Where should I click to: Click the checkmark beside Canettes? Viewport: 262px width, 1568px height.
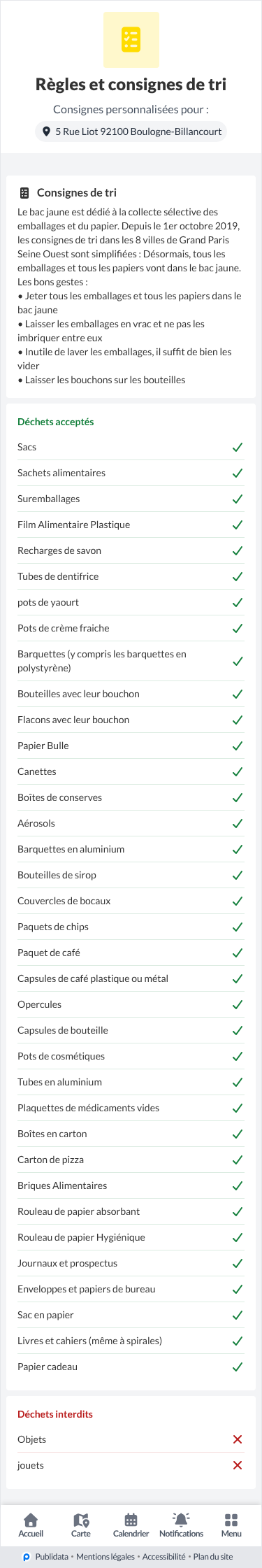238,771
